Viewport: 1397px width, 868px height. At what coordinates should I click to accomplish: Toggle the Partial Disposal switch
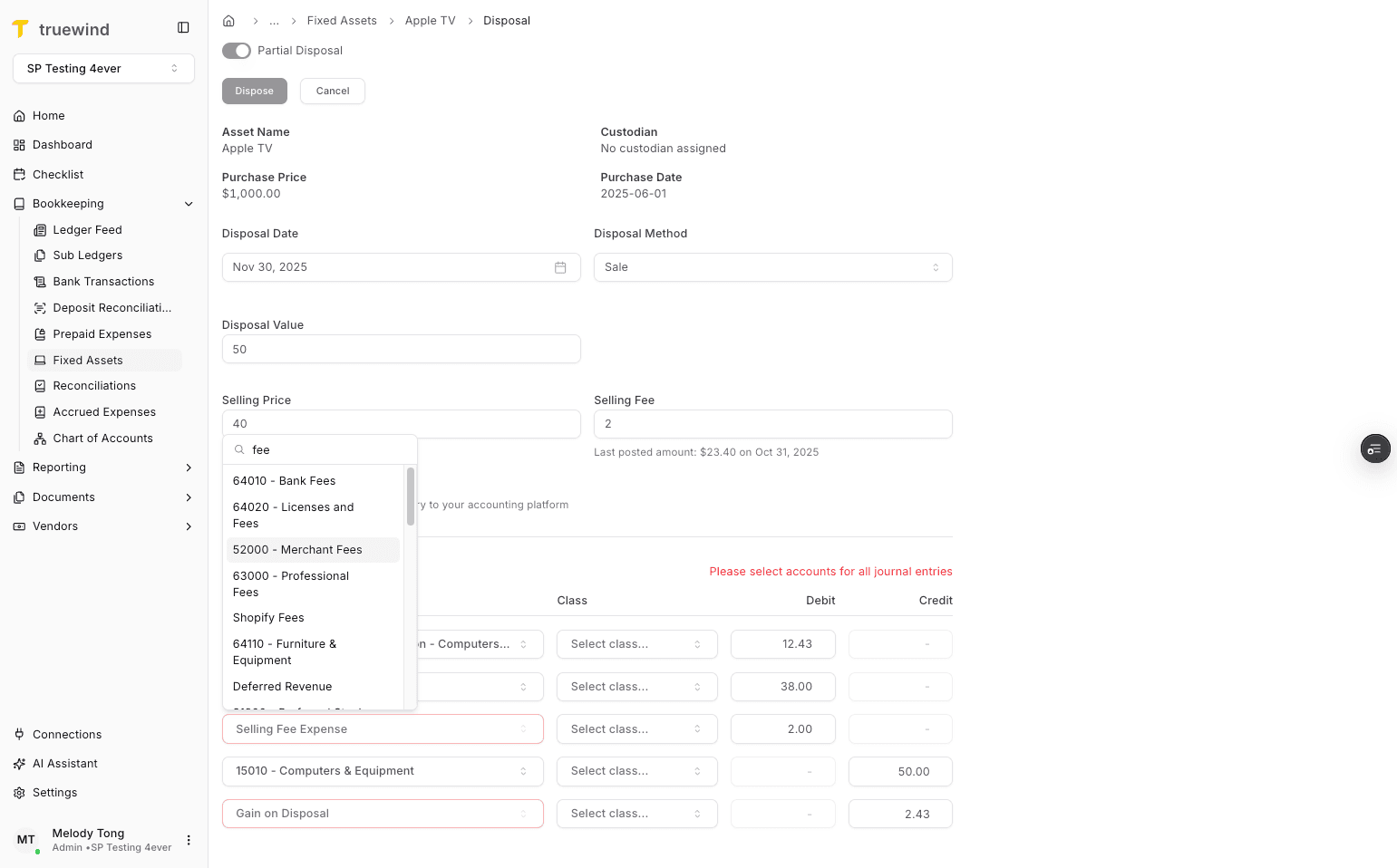tap(236, 51)
